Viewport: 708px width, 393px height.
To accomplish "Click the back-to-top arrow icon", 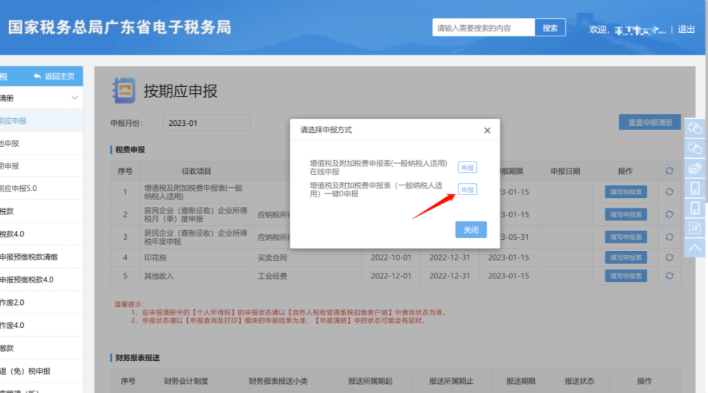I will (x=695, y=248).
